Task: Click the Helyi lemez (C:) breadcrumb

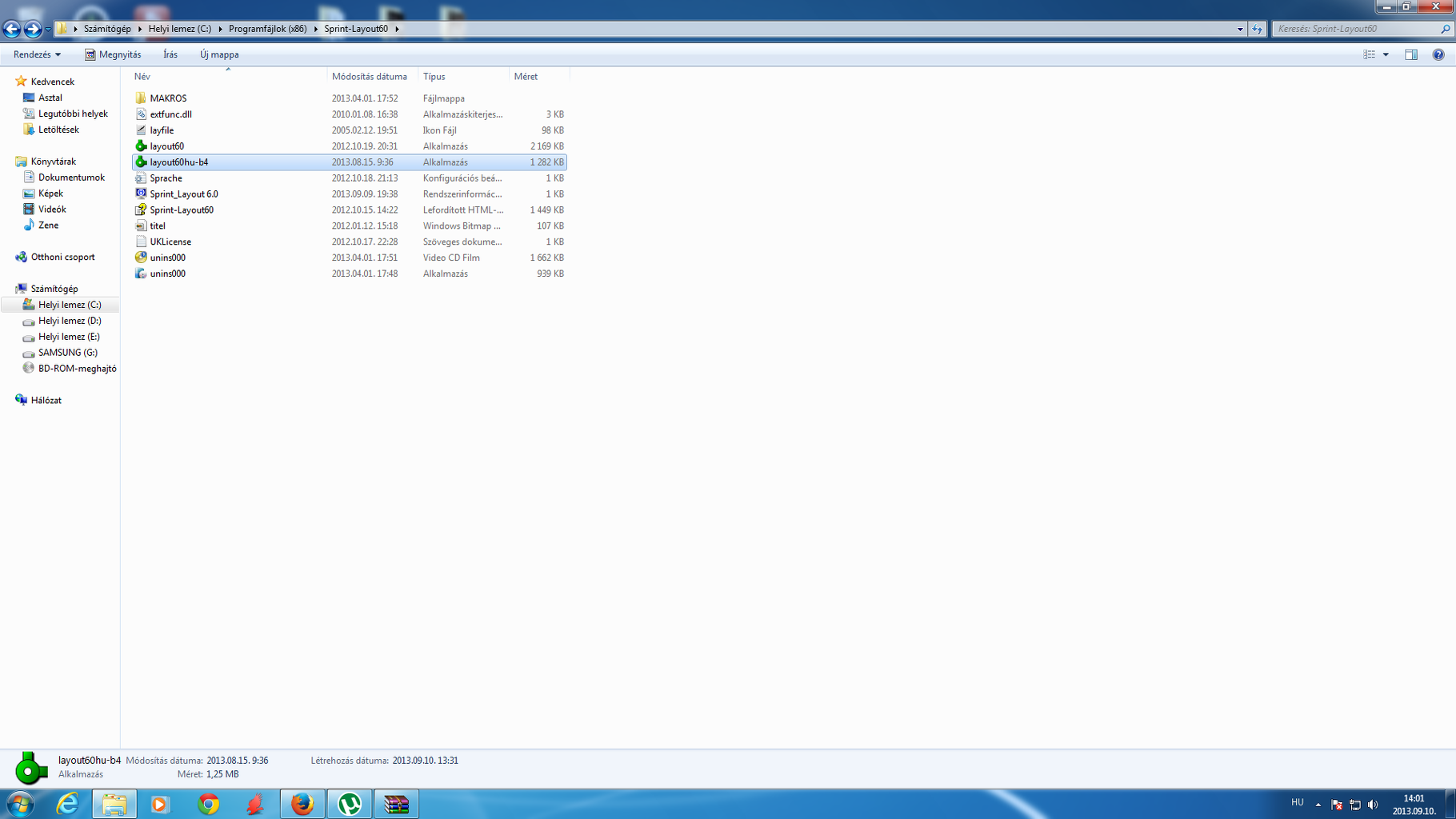Action: click(x=180, y=29)
